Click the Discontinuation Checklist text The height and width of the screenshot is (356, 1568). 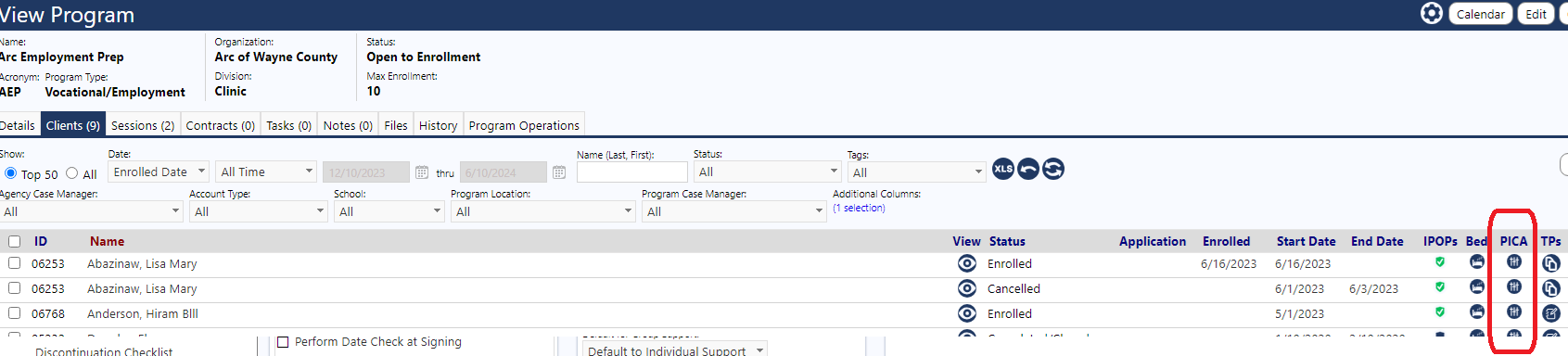pos(104,351)
